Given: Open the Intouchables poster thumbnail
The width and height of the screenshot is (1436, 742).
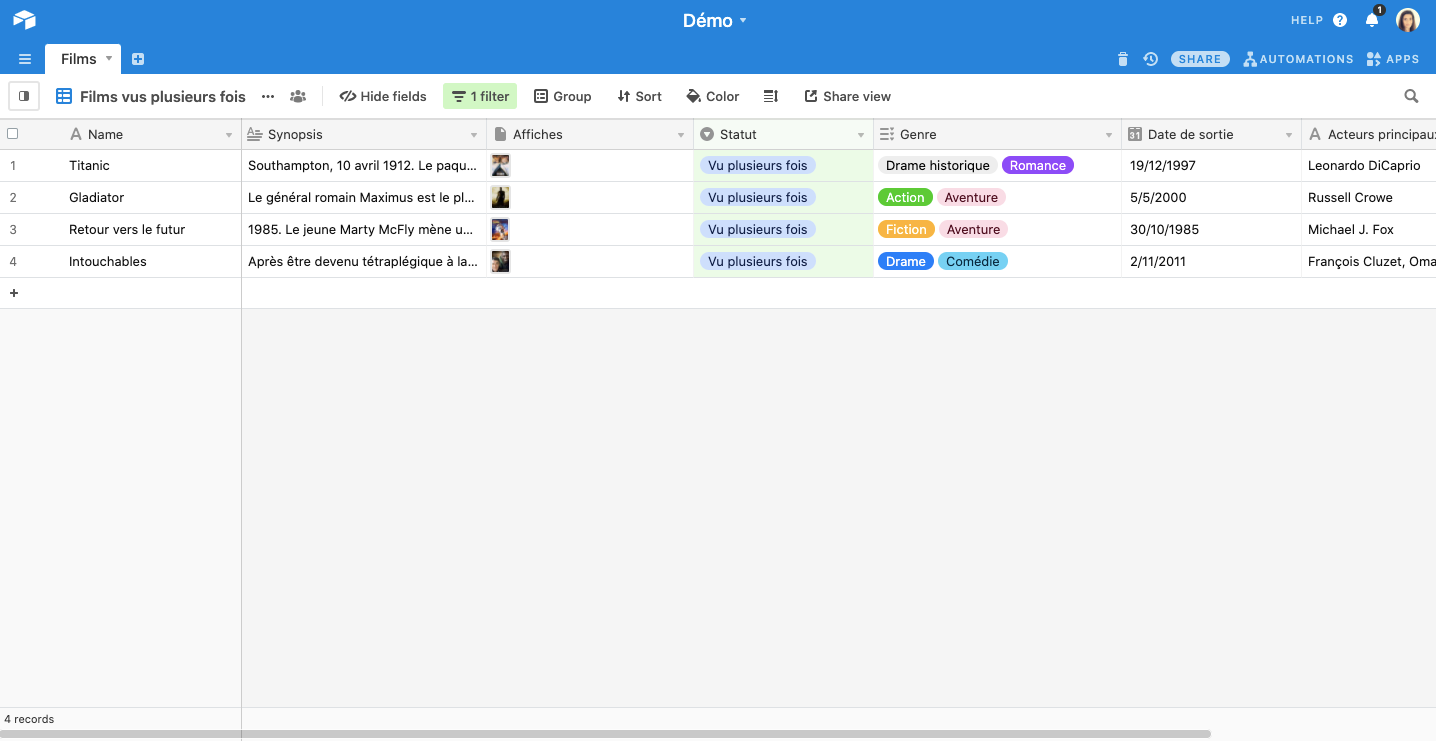Looking at the screenshot, I should pyautogui.click(x=500, y=261).
